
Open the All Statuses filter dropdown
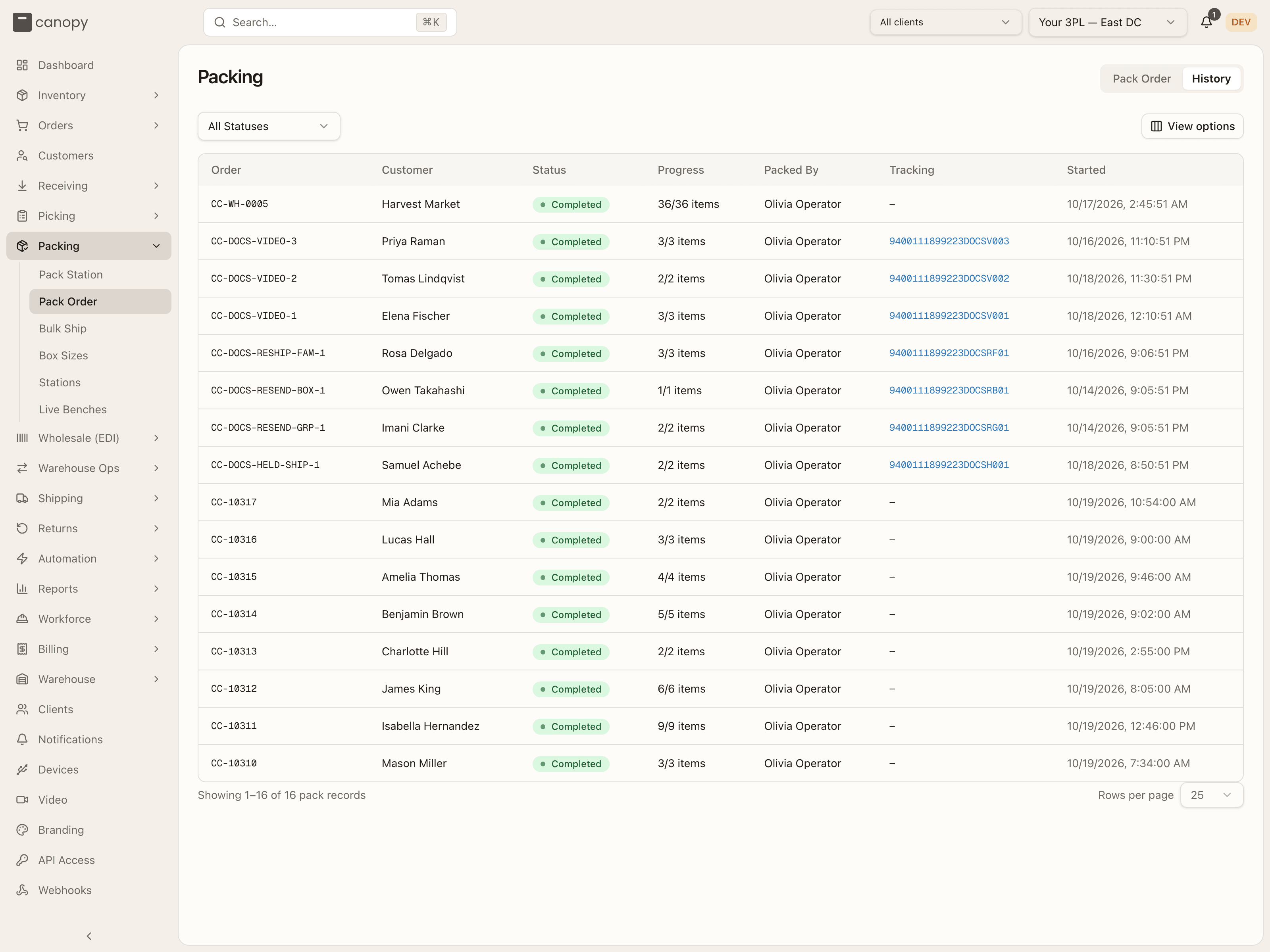click(269, 126)
